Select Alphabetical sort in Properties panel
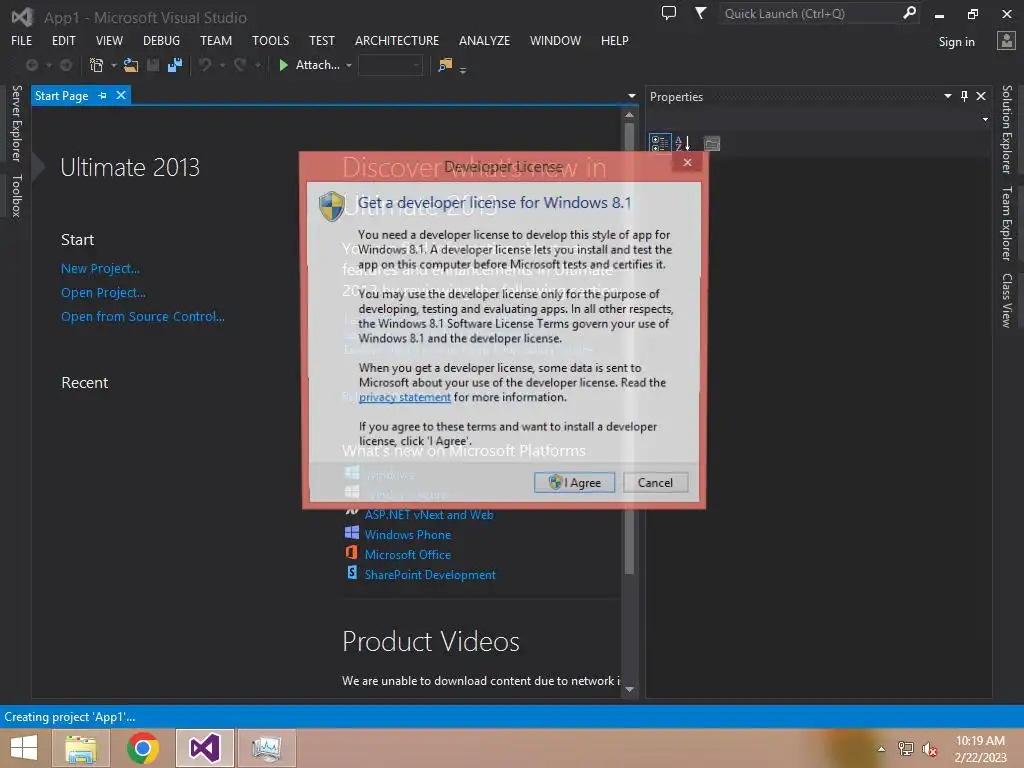The width and height of the screenshot is (1024, 768). point(682,143)
